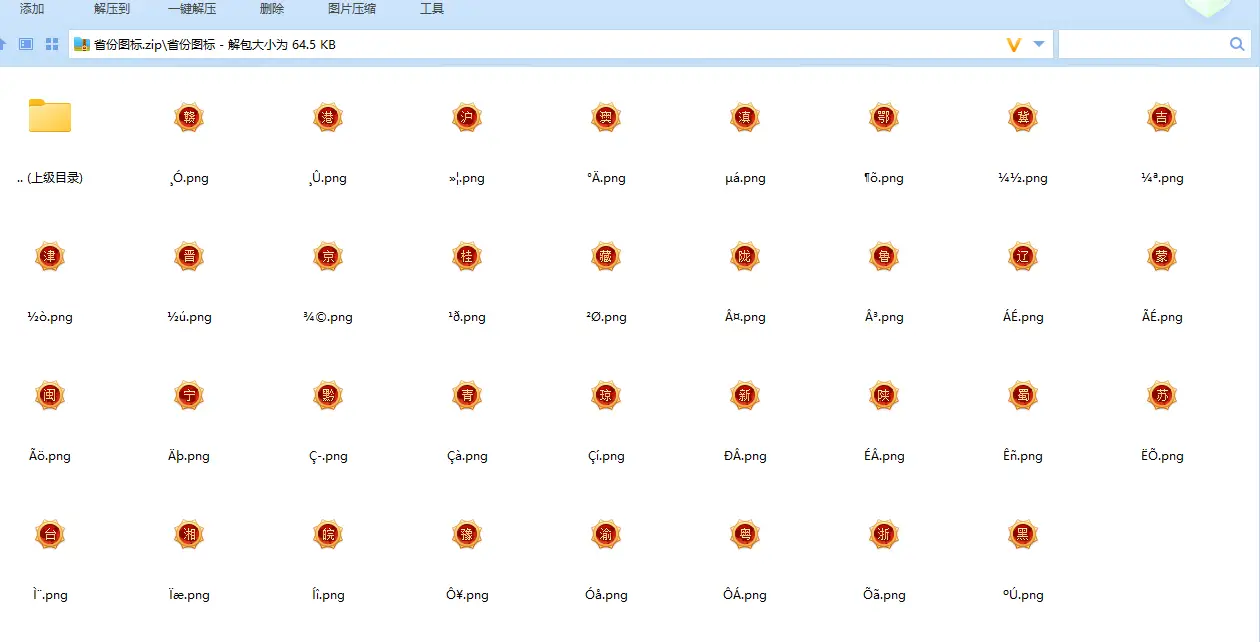Image resolution: width=1260 pixels, height=642 pixels.
Task: Select the 黑 province icon file
Action: 1023,534
